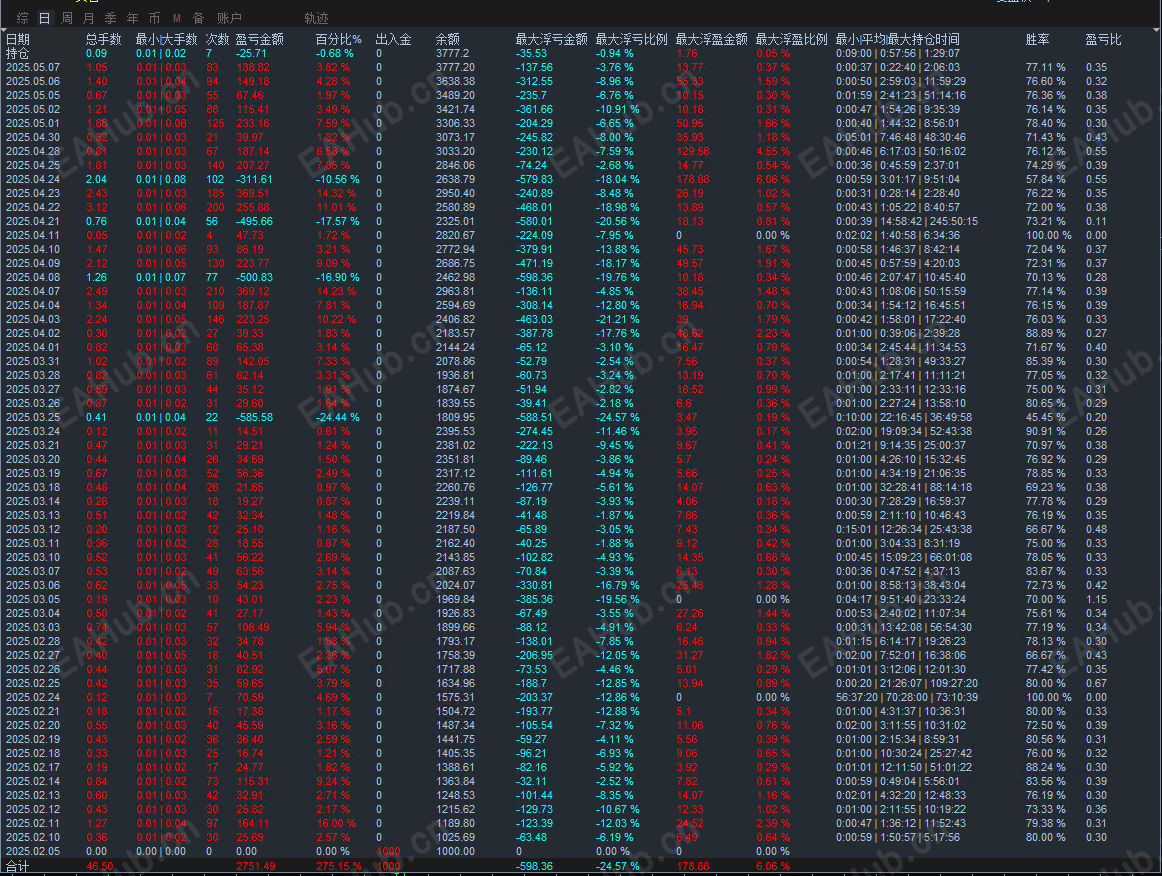Sort by the 日期 column header
1162x876 pixels.
click(18, 39)
